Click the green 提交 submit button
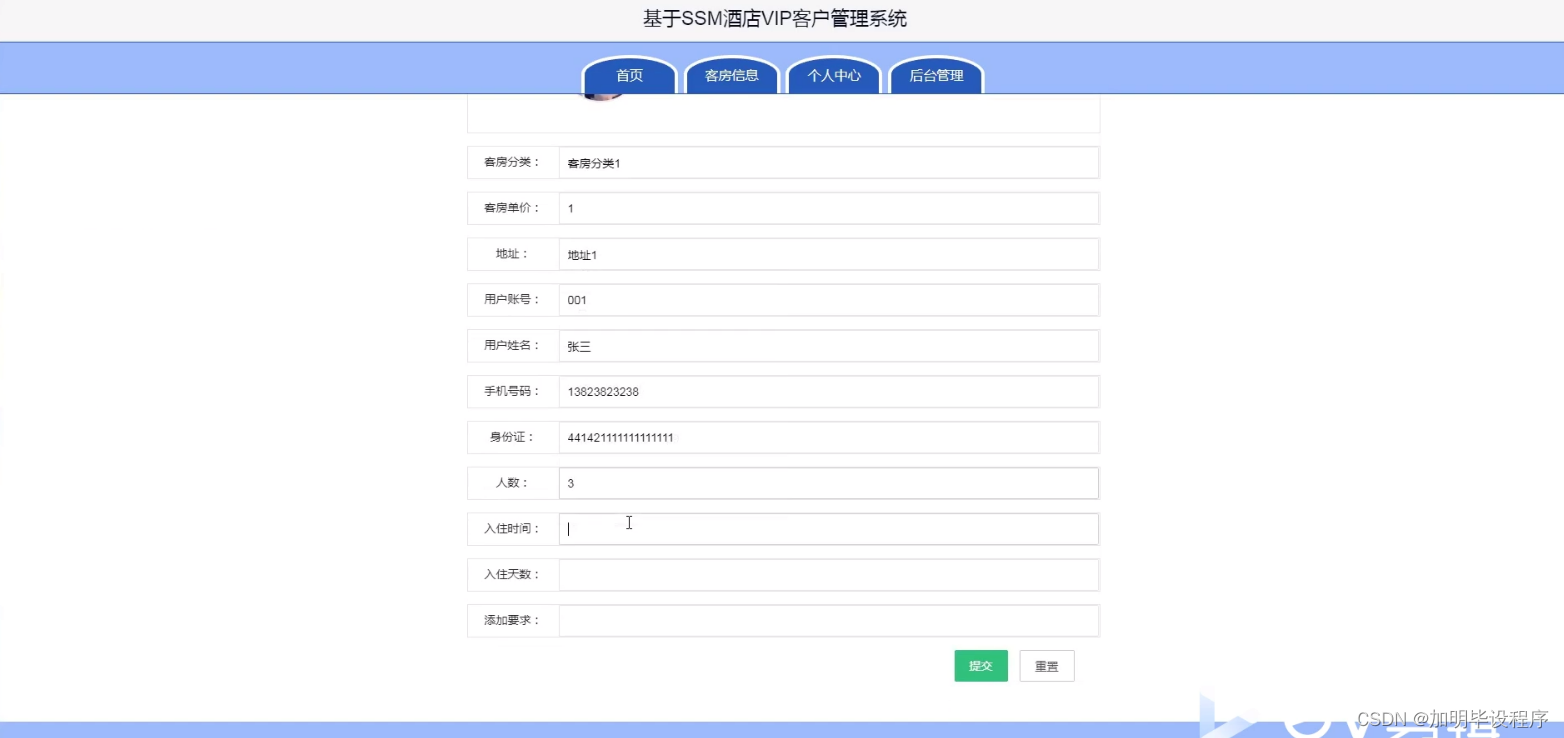The height and width of the screenshot is (738, 1564). coord(980,665)
